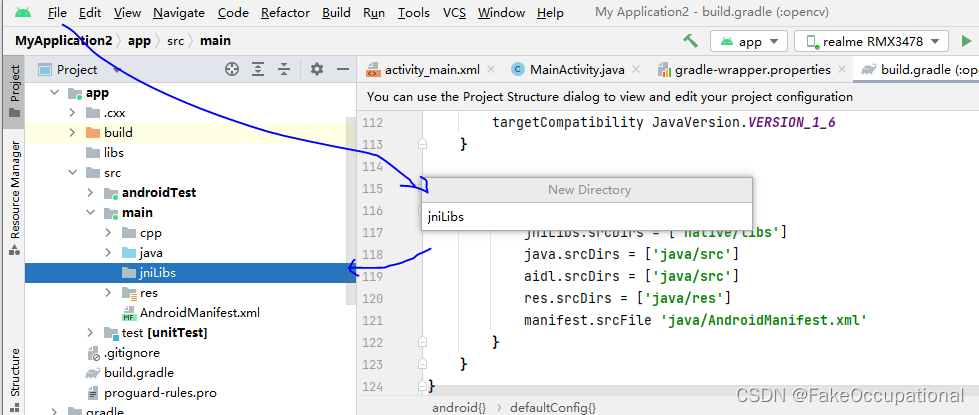Collapse the main folder
Image resolution: width=979 pixels, height=415 pixels.
(91, 213)
